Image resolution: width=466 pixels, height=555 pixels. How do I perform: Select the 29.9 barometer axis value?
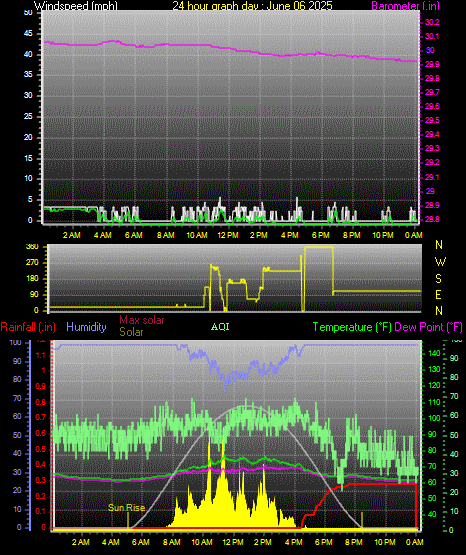click(432, 64)
